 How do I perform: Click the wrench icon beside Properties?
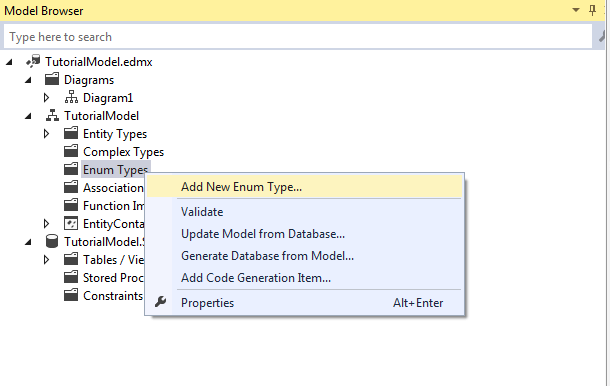click(x=161, y=302)
